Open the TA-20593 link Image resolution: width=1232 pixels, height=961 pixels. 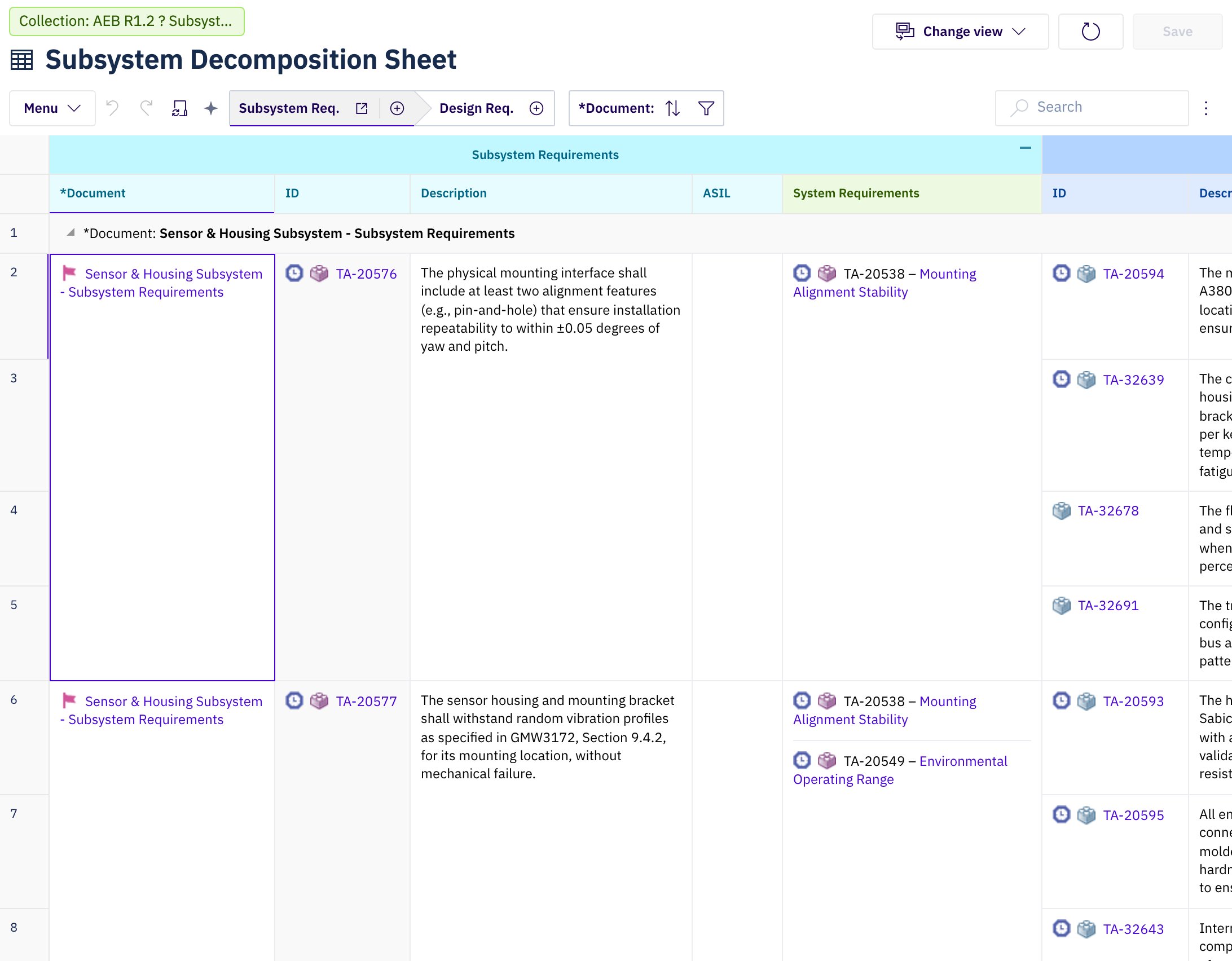coord(1133,702)
